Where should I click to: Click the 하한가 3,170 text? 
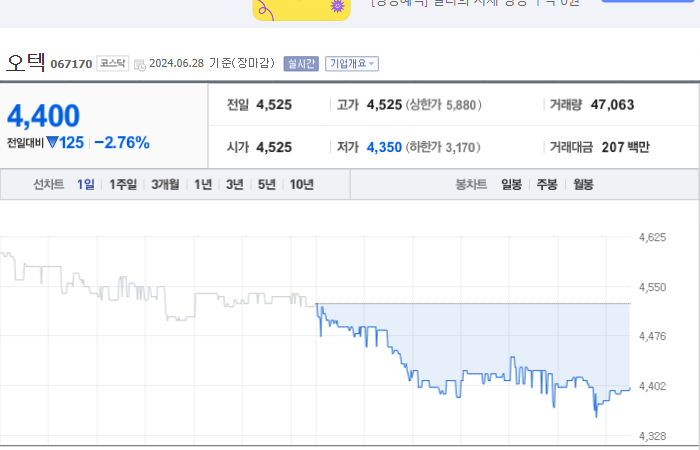pyautogui.click(x=443, y=147)
